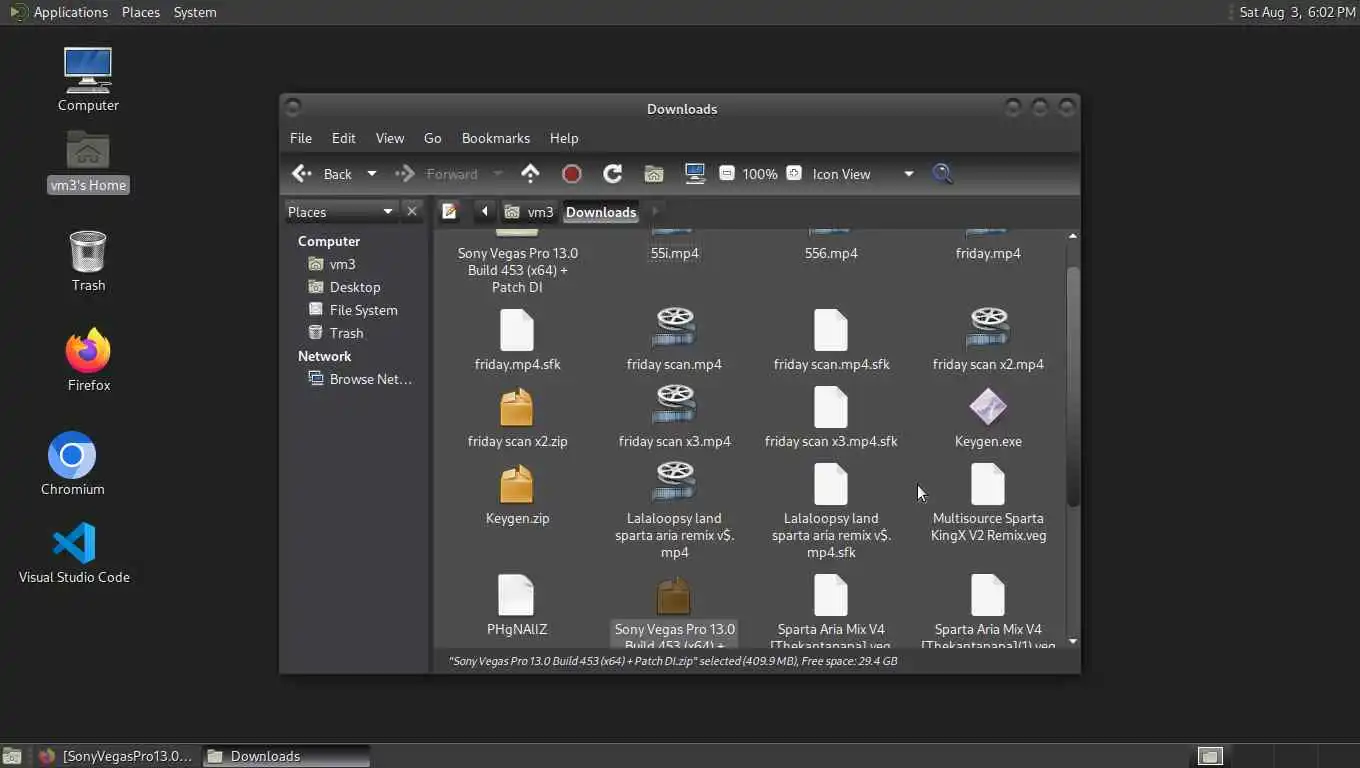1360x768 pixels.
Task: Reload the Downloads folder view
Action: tap(613, 174)
